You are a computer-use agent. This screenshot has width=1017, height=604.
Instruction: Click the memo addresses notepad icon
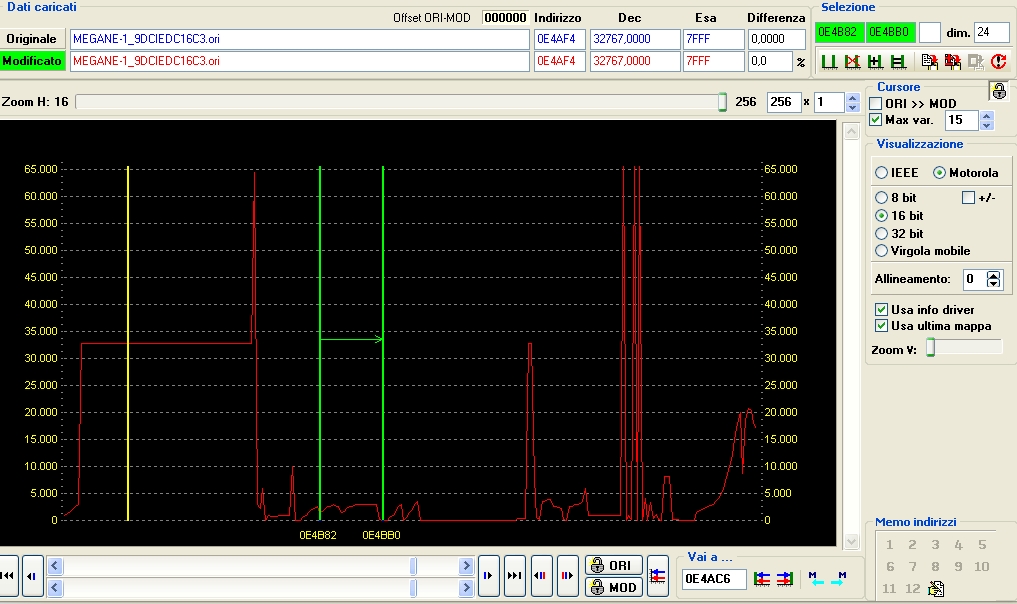click(x=936, y=588)
